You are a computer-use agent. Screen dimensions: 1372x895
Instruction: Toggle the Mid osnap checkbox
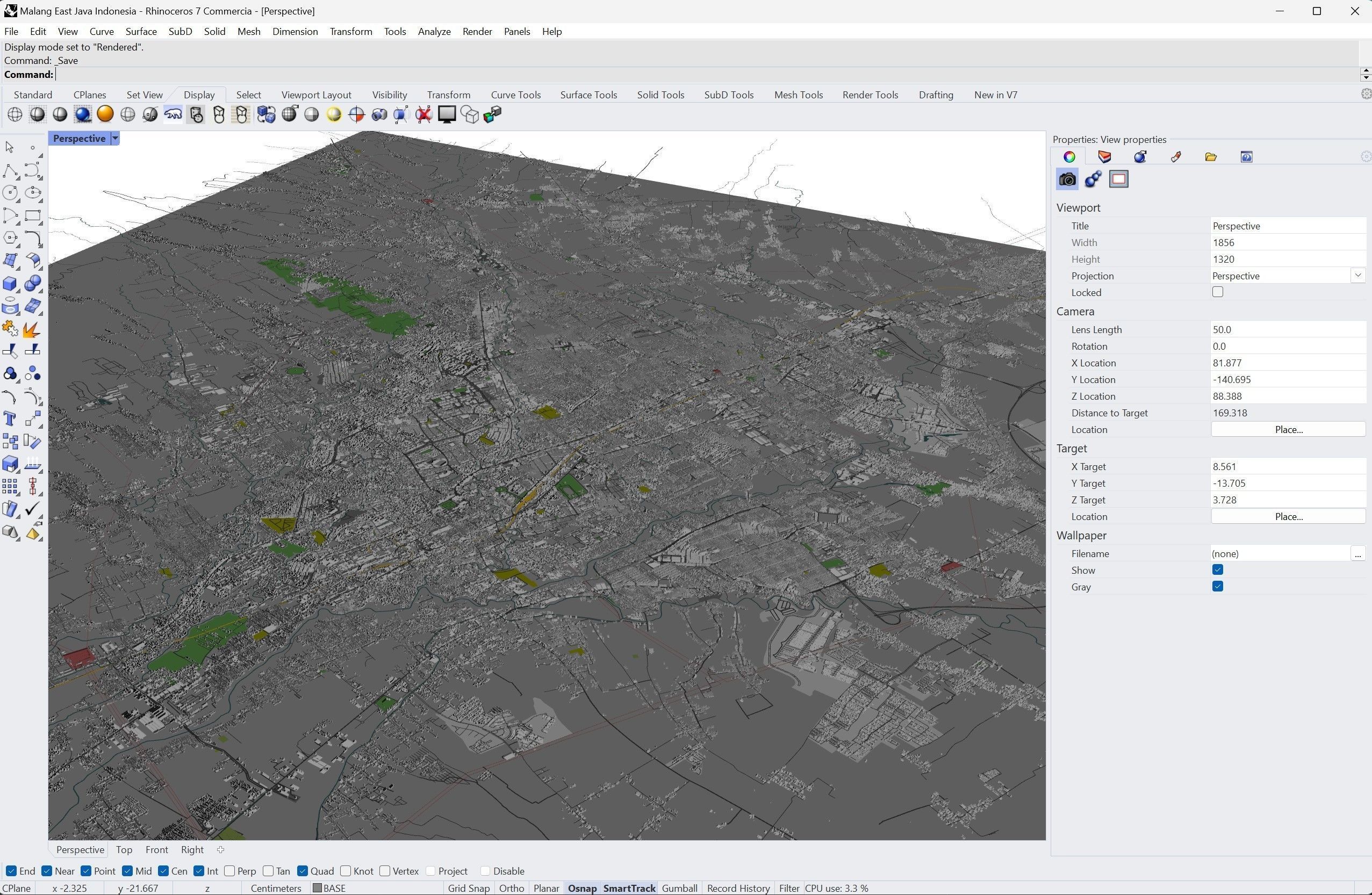127,871
